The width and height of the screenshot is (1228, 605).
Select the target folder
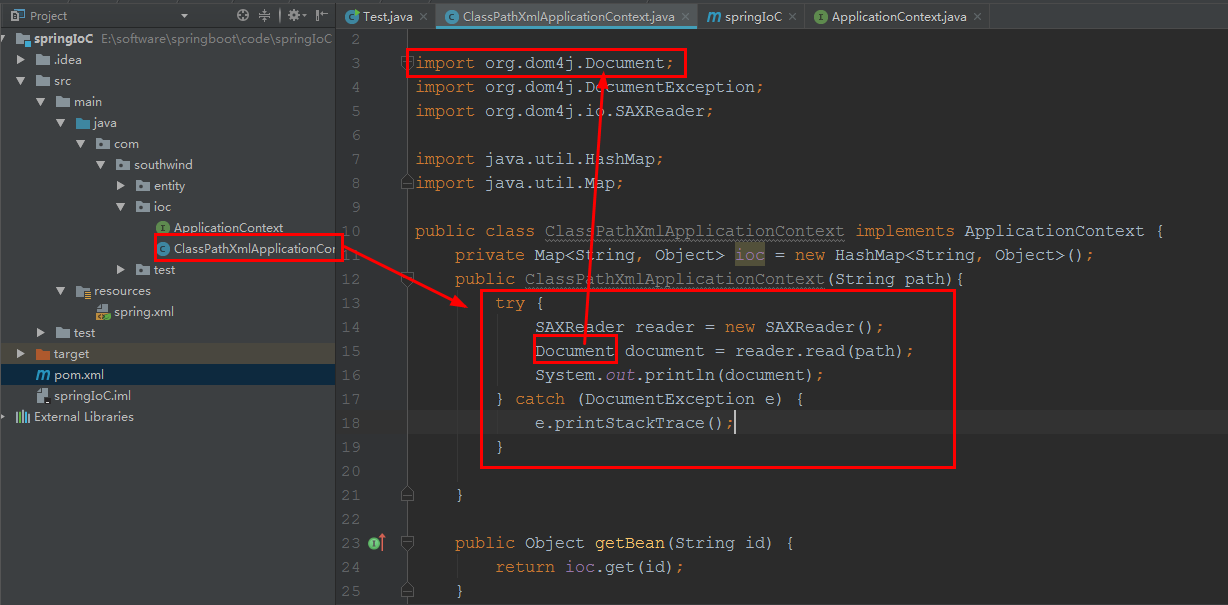click(72, 354)
